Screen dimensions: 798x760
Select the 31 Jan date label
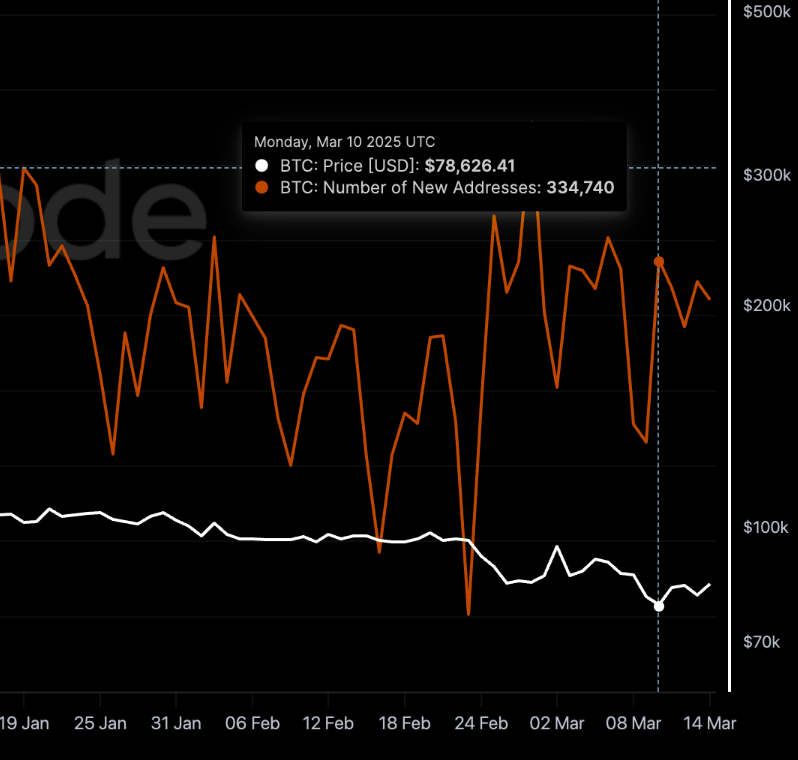176,723
